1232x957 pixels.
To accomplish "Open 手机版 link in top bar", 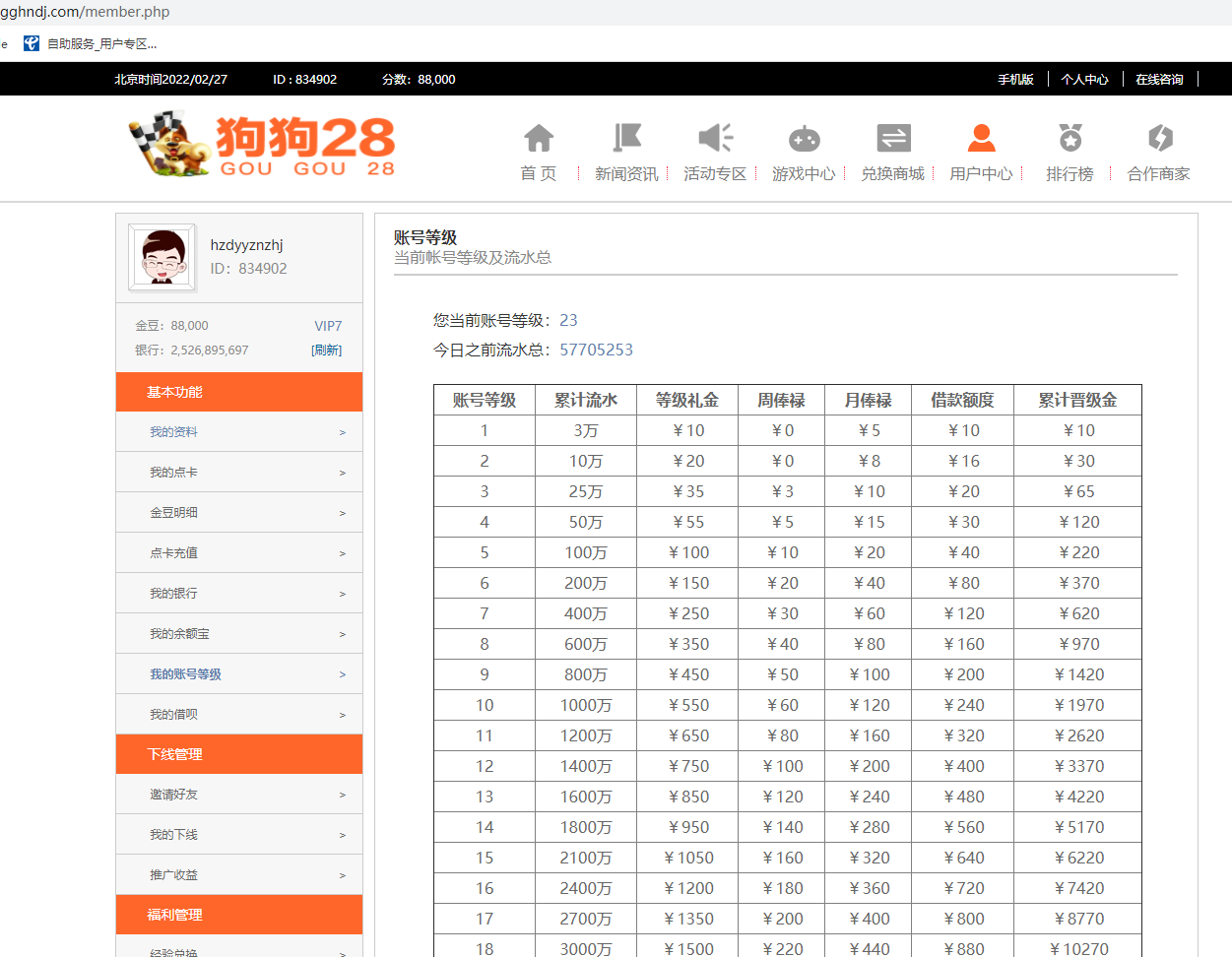I will click(1015, 80).
